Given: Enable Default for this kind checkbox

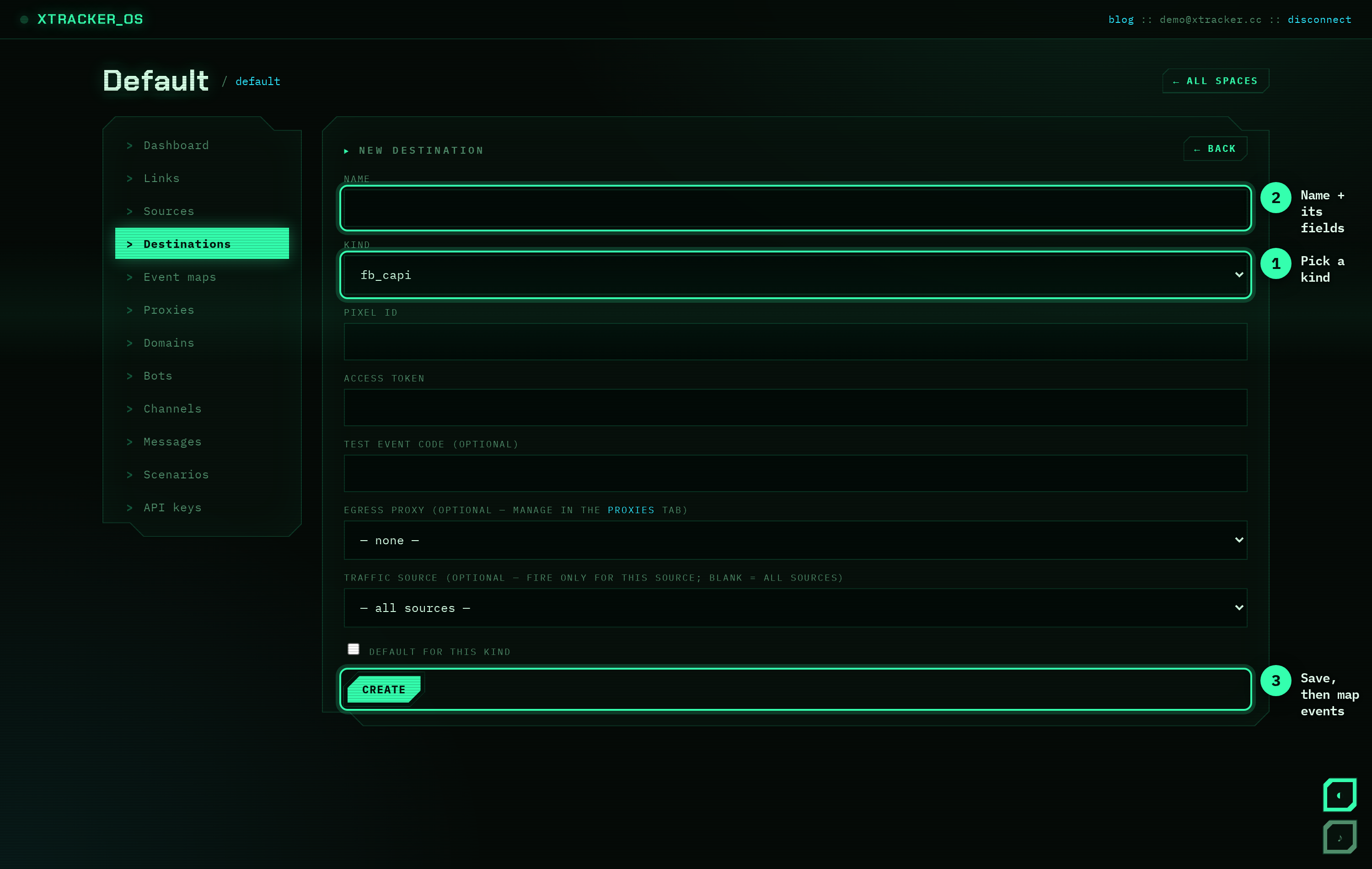Looking at the screenshot, I should 353,649.
